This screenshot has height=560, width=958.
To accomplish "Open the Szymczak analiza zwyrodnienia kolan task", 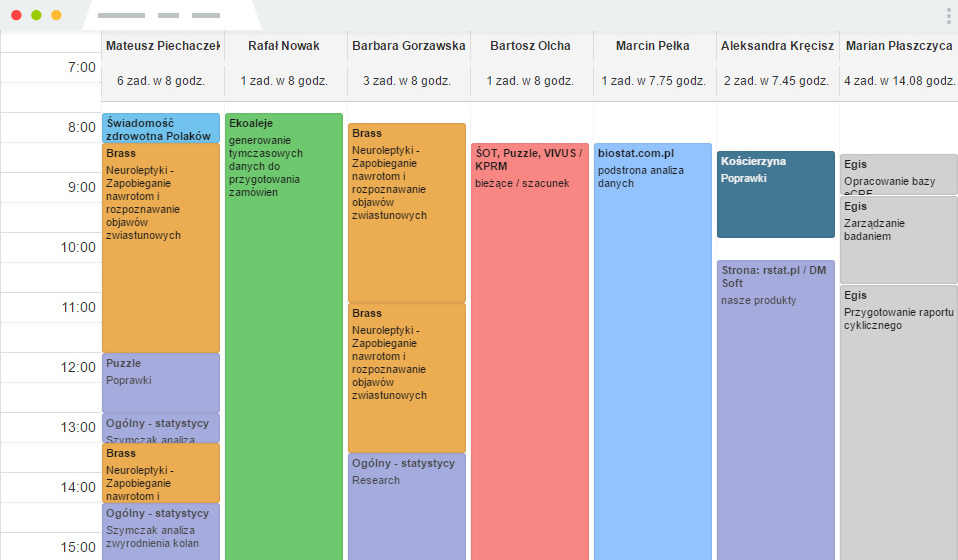I will 161,531.
